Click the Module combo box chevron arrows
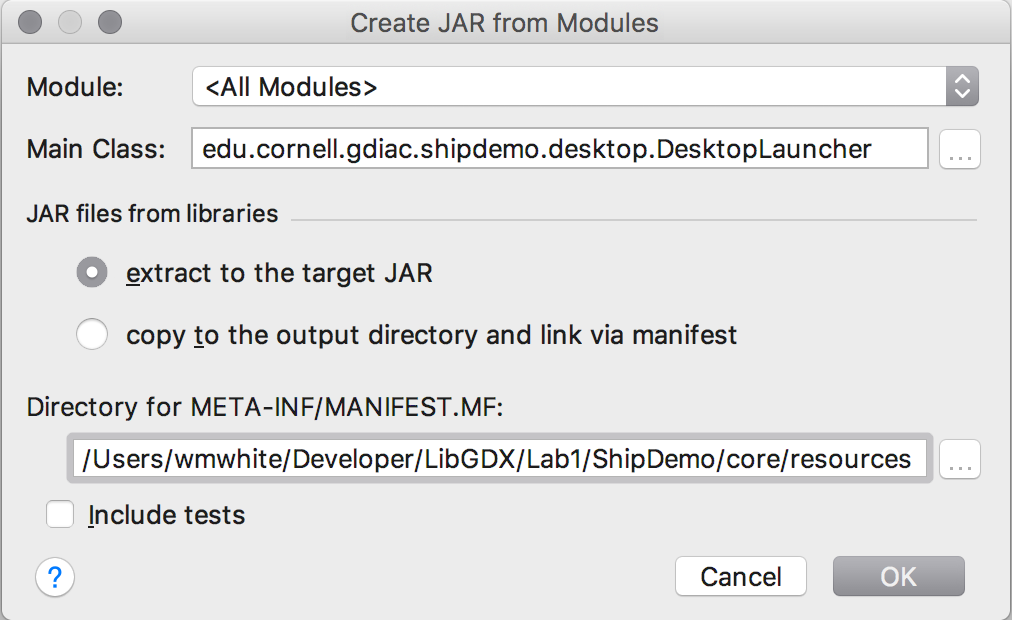The width and height of the screenshot is (1012, 620). point(961,87)
